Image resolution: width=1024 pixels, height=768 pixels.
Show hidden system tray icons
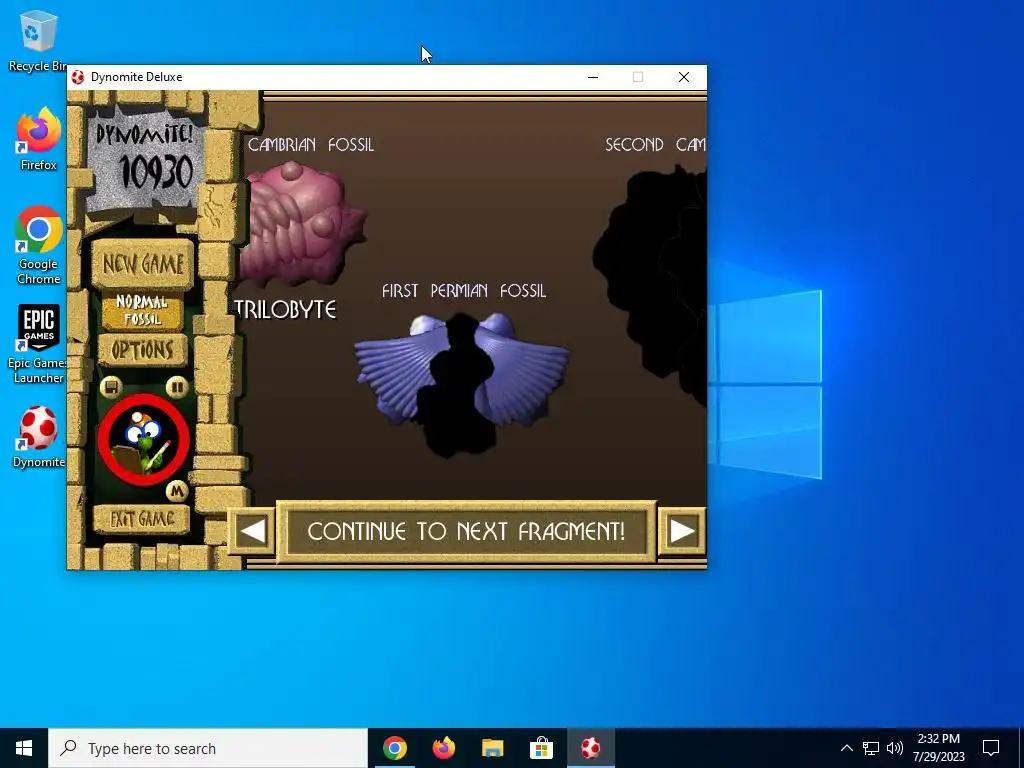click(846, 748)
